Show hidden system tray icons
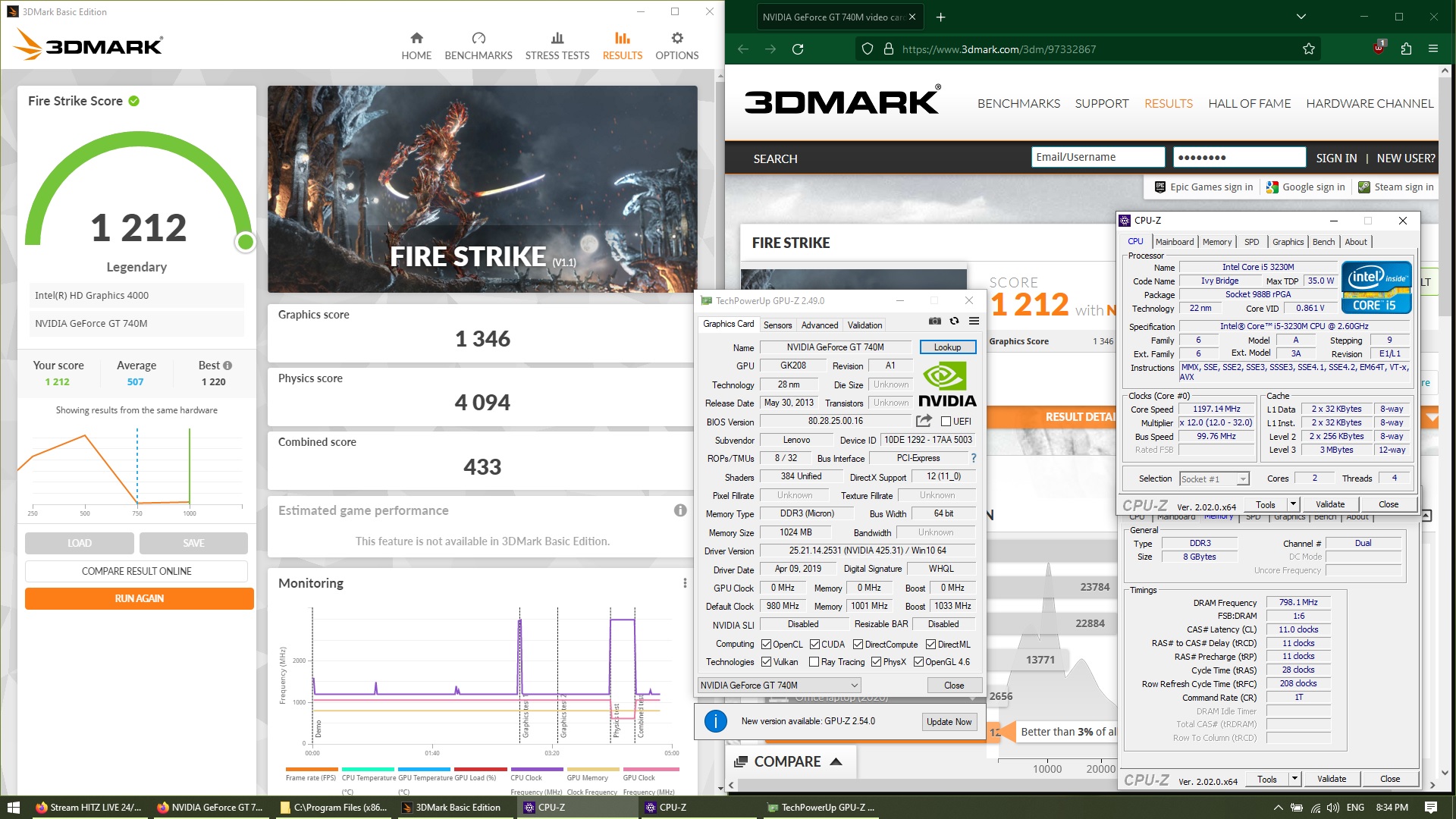This screenshot has width=1456, height=819. click(1278, 808)
